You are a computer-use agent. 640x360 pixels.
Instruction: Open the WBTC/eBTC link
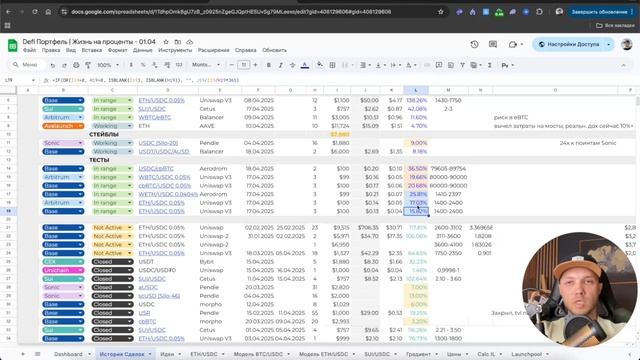click(x=155, y=117)
